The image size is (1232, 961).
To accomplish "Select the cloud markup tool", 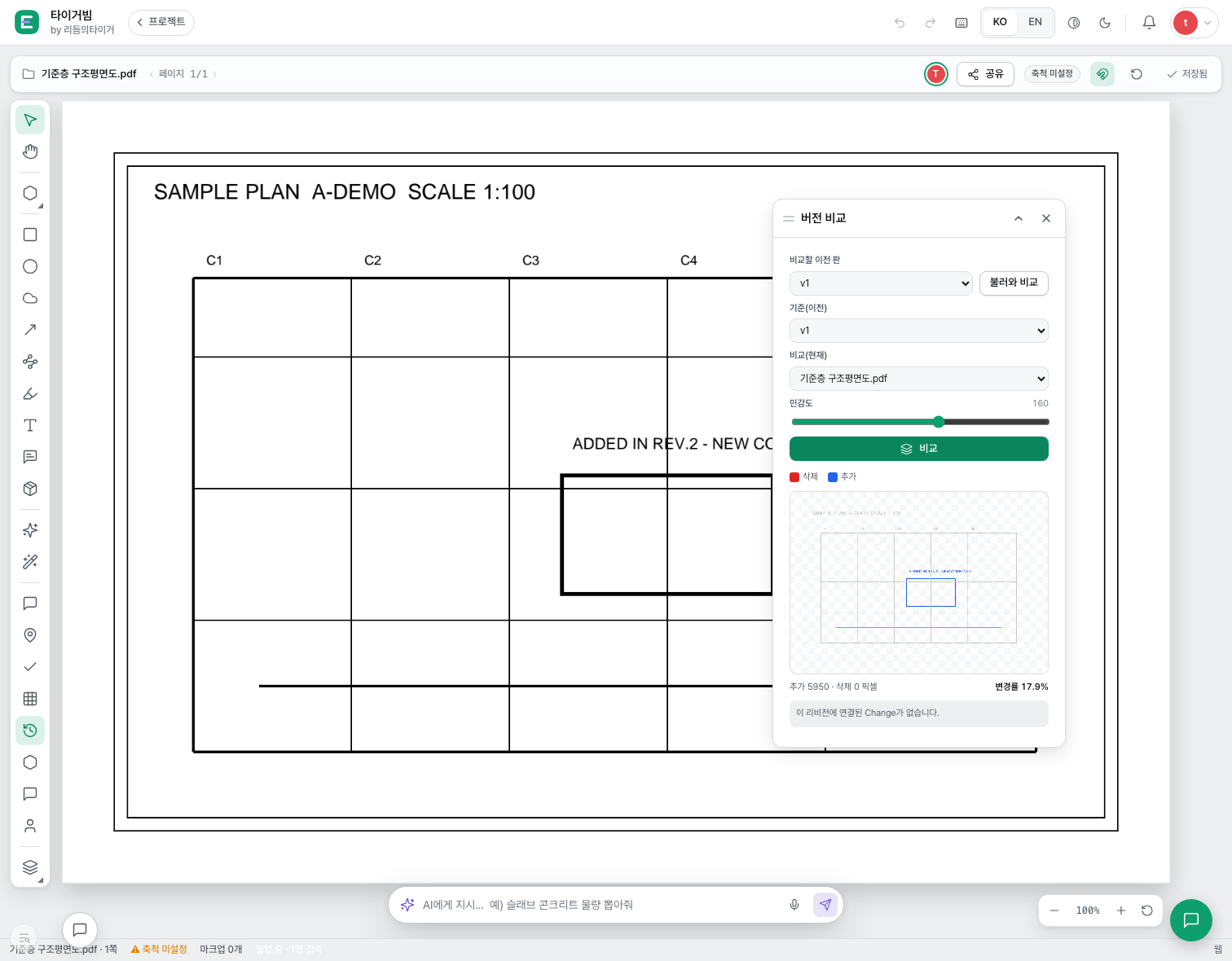I will [x=30, y=298].
